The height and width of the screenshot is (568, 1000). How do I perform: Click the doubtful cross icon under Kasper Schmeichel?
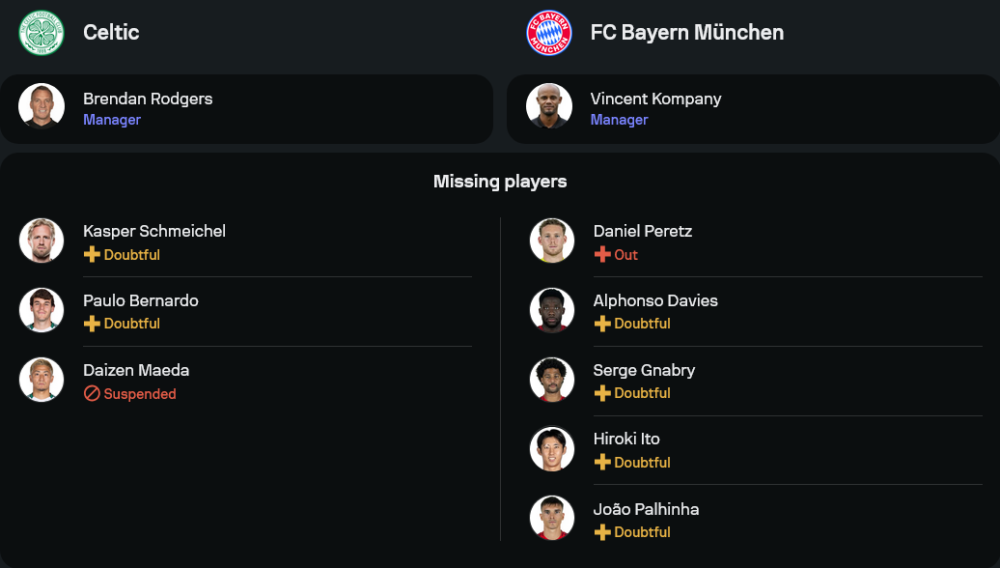pos(92,255)
